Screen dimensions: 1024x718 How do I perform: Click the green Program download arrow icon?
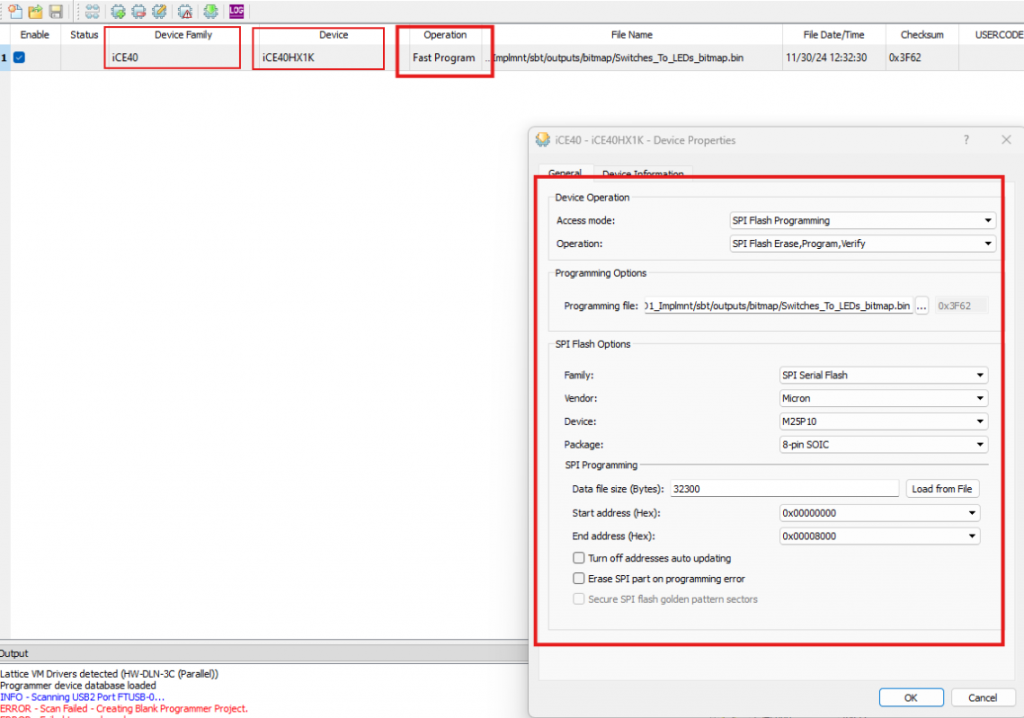tap(211, 12)
